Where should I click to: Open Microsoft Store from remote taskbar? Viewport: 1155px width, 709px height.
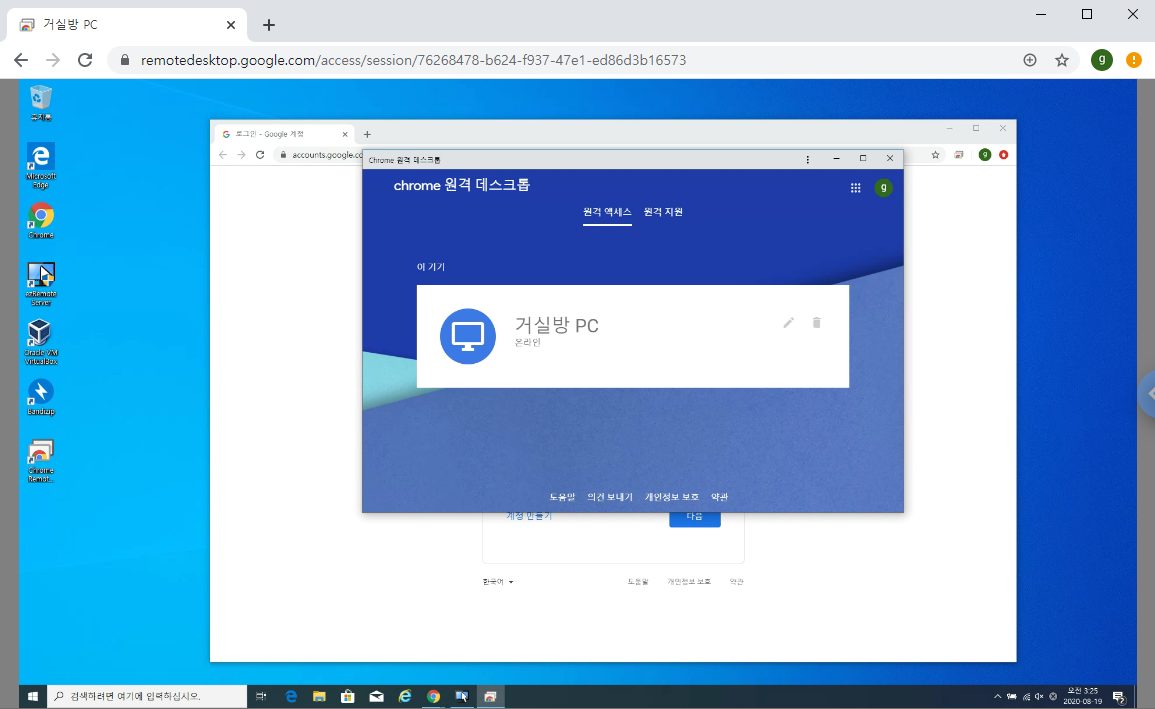point(348,696)
